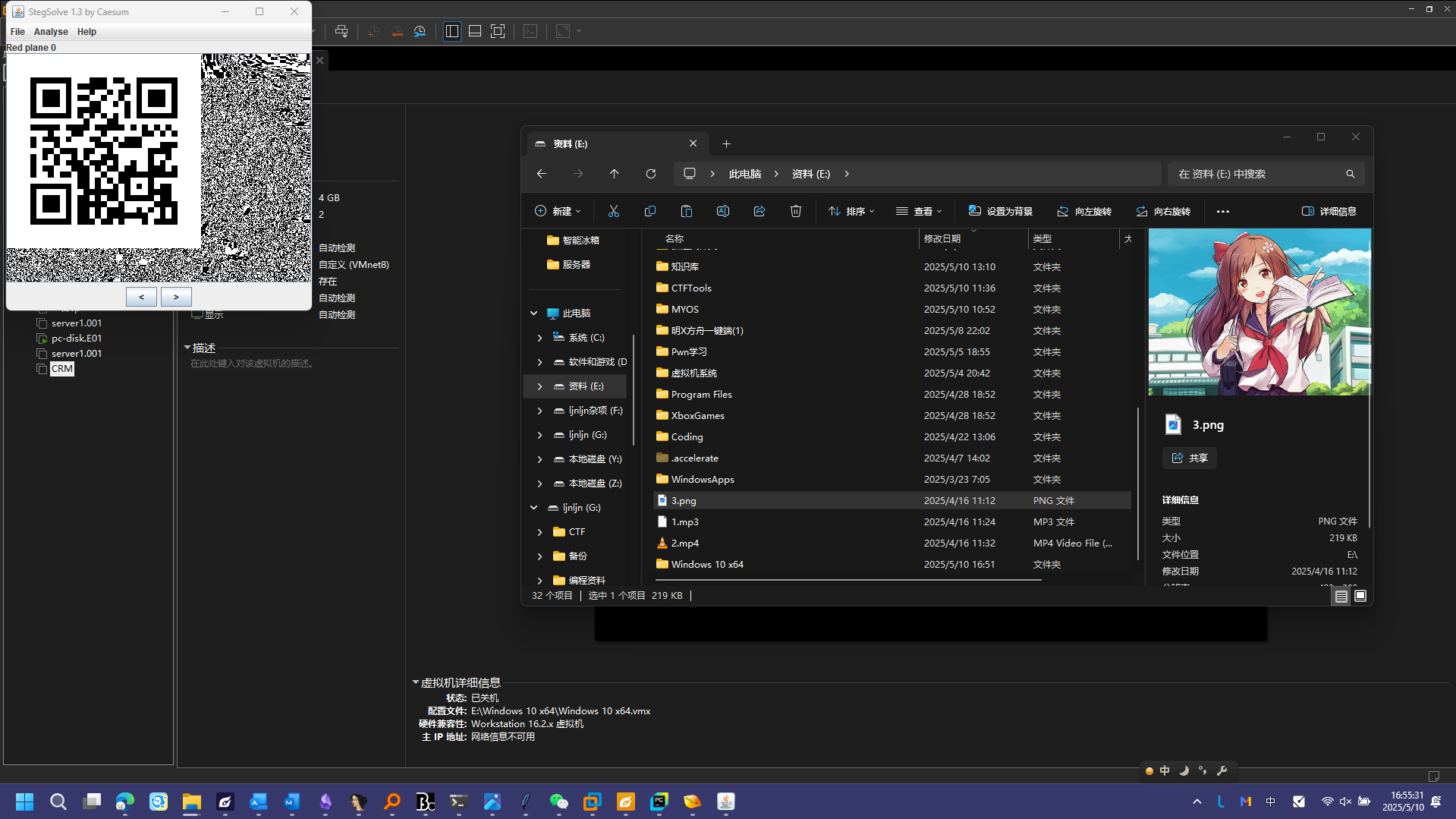Collapse 虚拟机详细信息 section
Viewport: 1456px width, 819px height.
pyautogui.click(x=415, y=682)
